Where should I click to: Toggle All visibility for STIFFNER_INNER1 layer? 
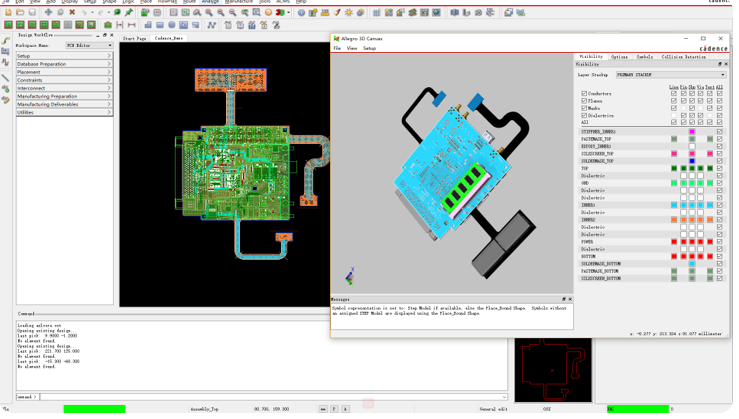point(719,132)
